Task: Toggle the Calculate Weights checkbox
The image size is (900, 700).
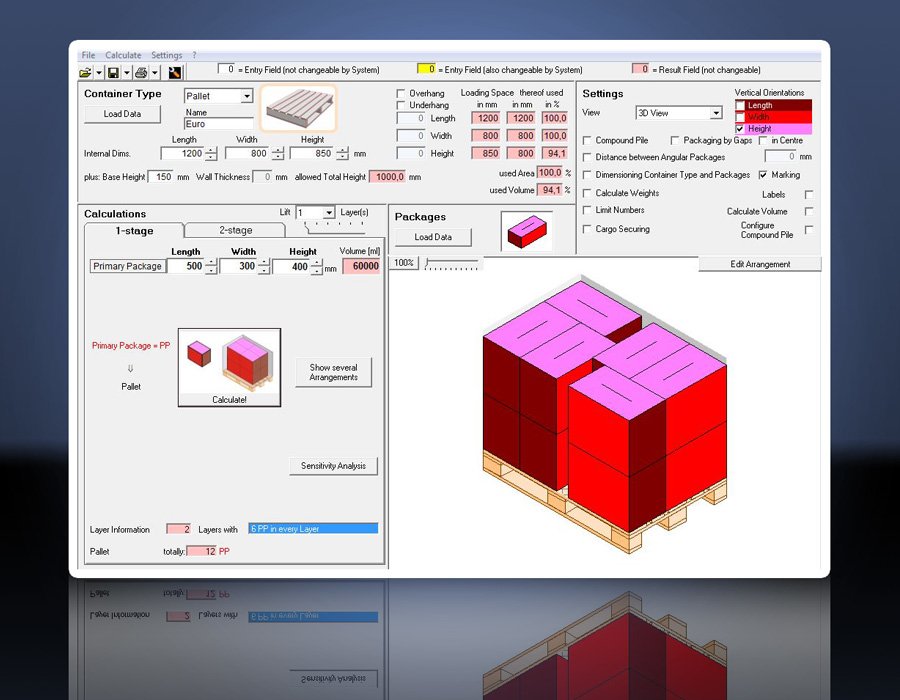Action: point(587,193)
